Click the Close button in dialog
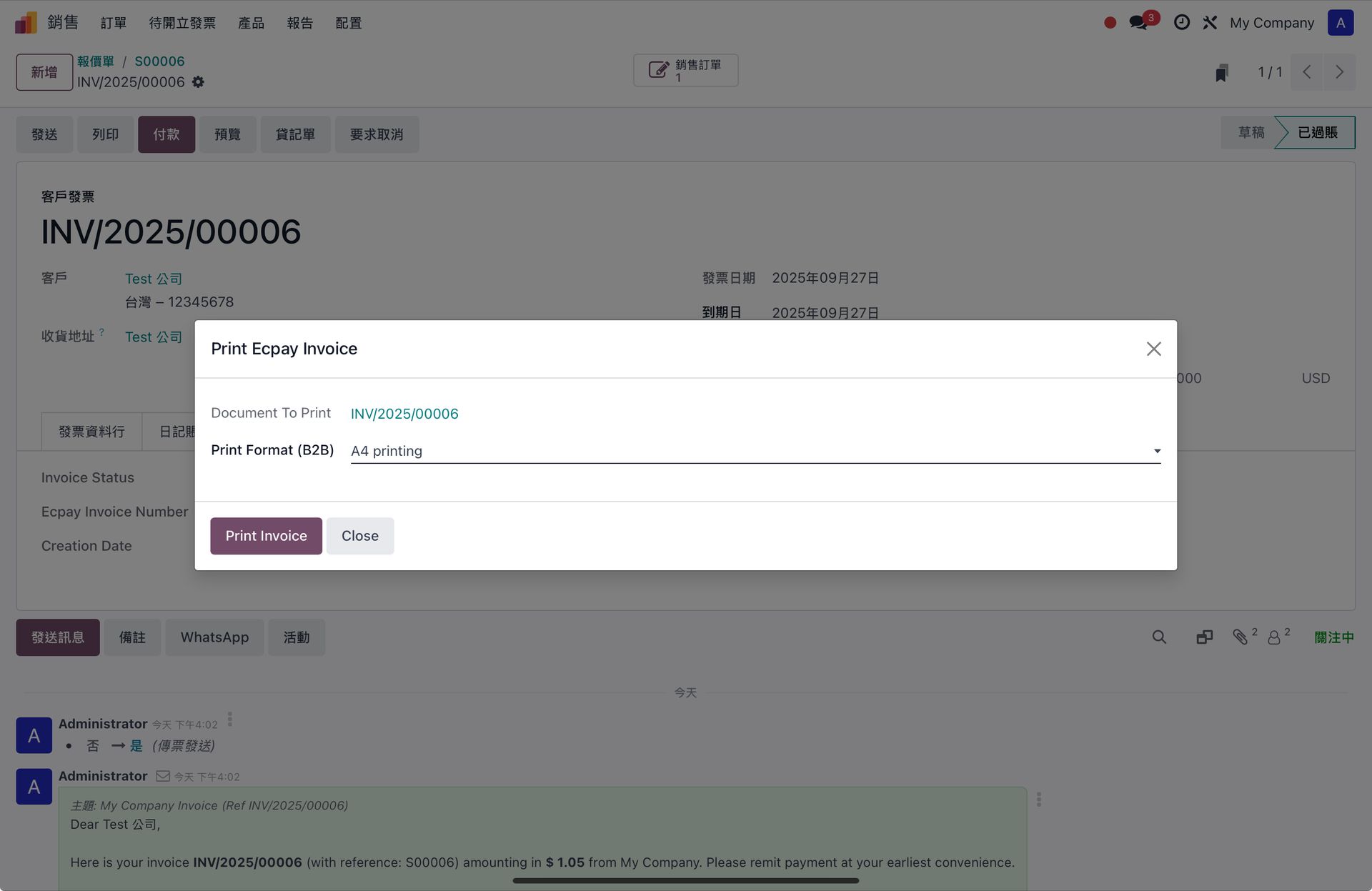Image resolution: width=1372 pixels, height=891 pixels. [x=359, y=536]
